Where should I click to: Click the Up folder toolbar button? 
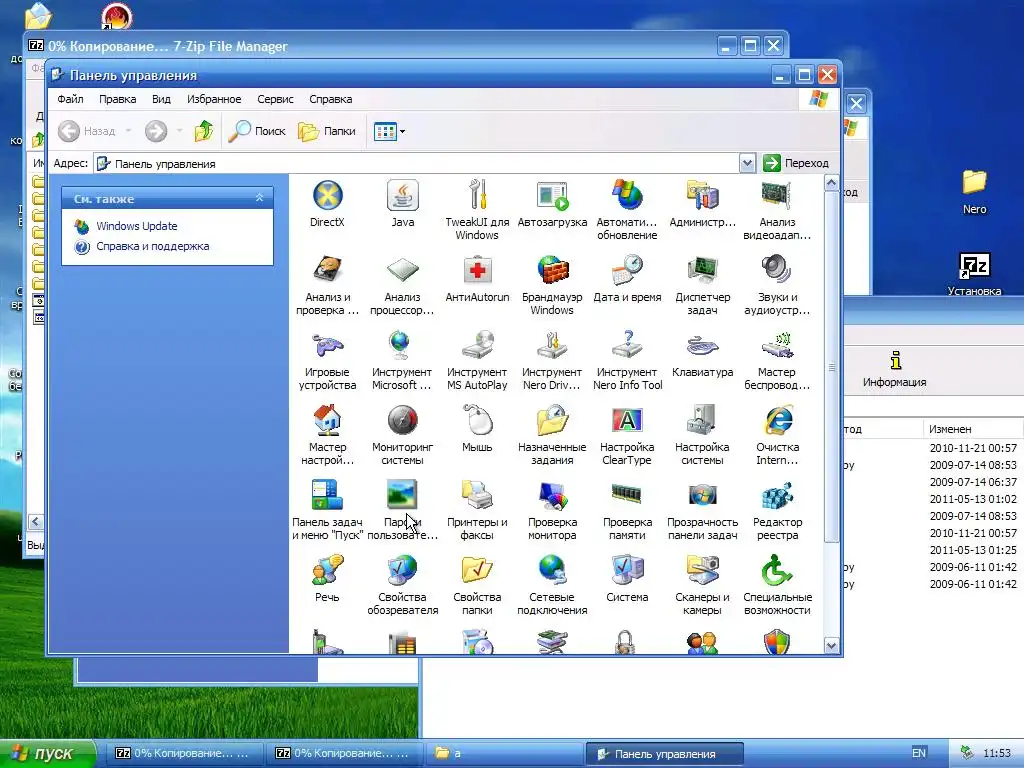pyautogui.click(x=204, y=131)
